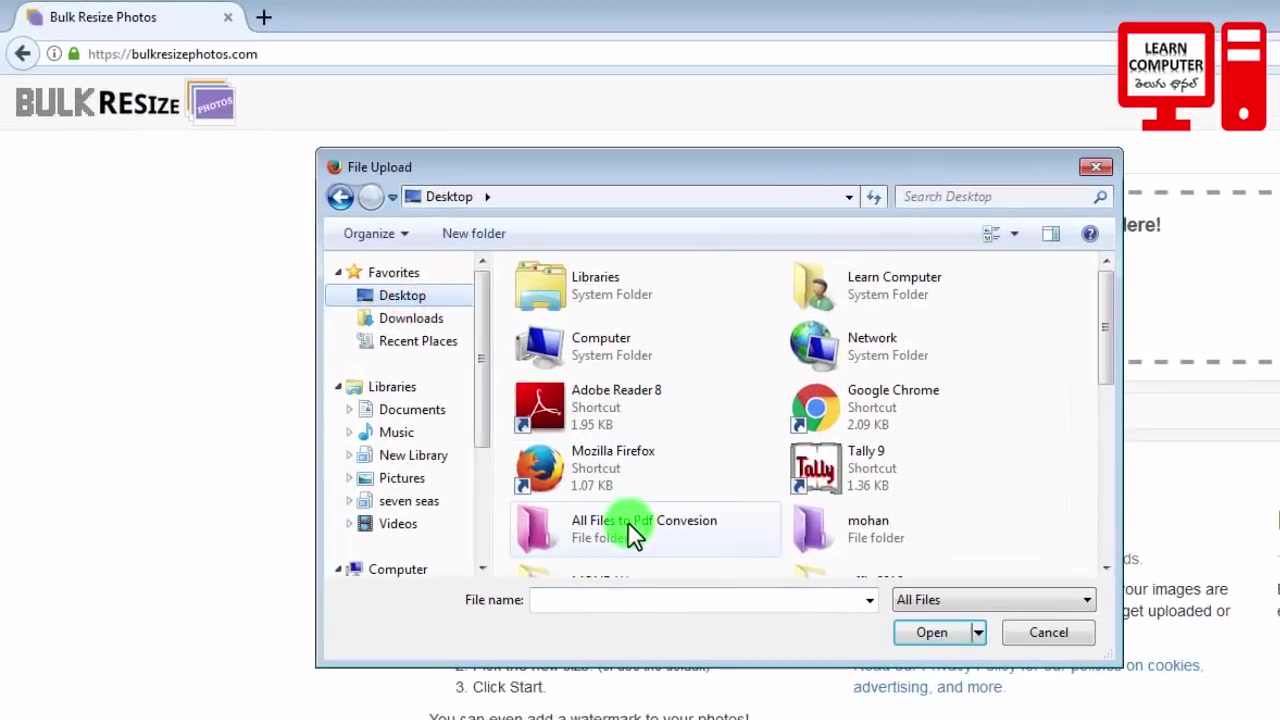The height and width of the screenshot is (720, 1280).
Task: Select the Adobe Reader 8 shortcut icon
Action: pos(540,407)
